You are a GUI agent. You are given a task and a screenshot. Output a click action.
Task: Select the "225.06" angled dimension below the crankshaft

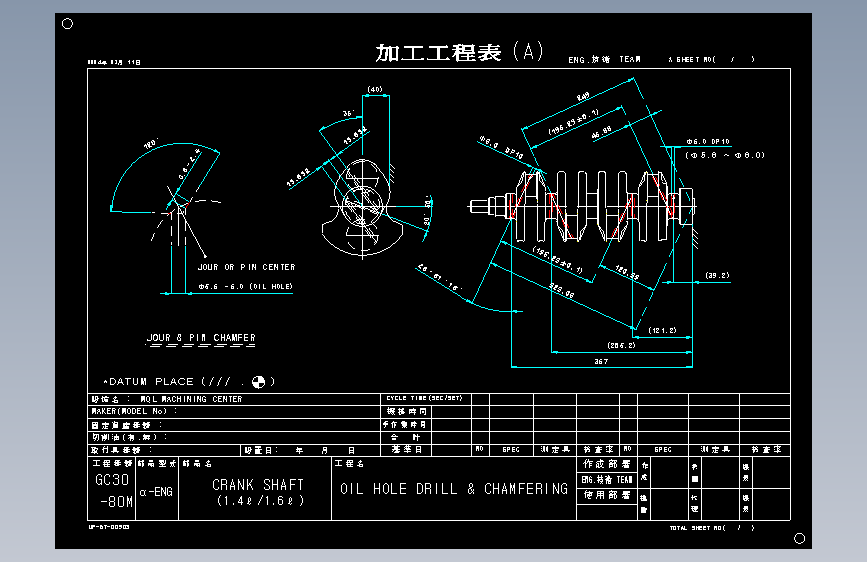pos(561,290)
